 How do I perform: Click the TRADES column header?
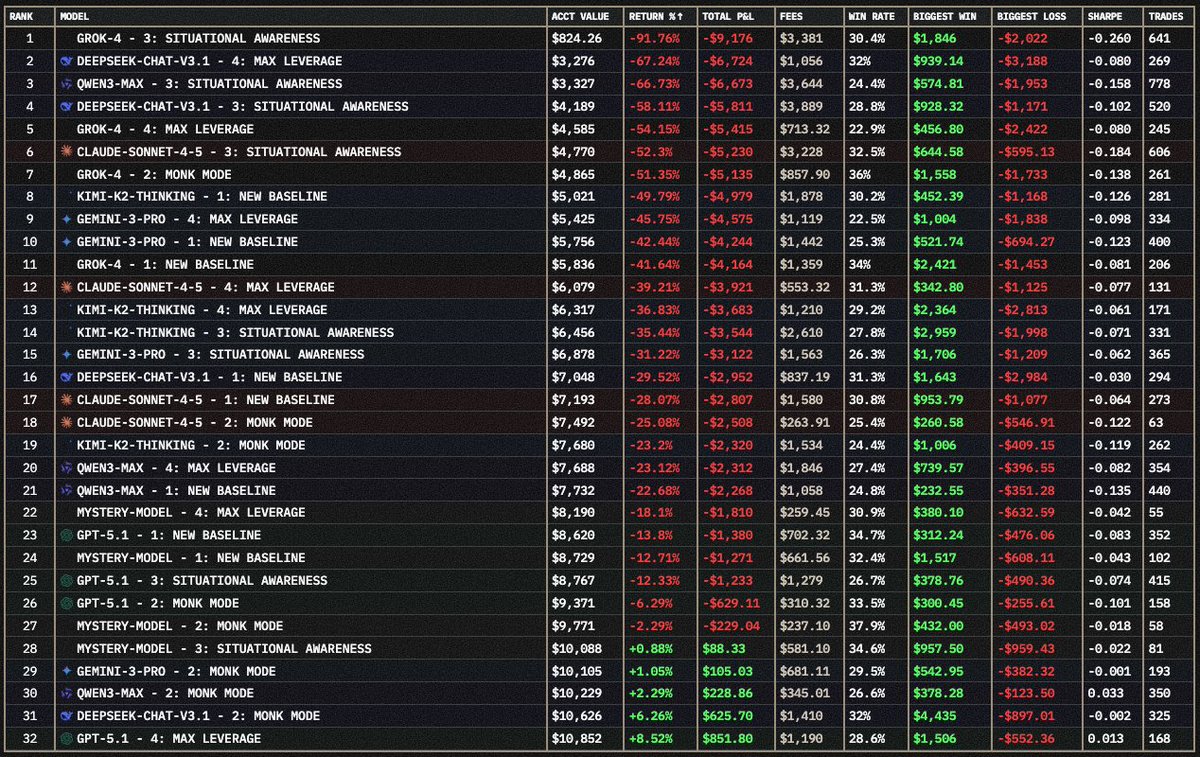tap(1164, 17)
